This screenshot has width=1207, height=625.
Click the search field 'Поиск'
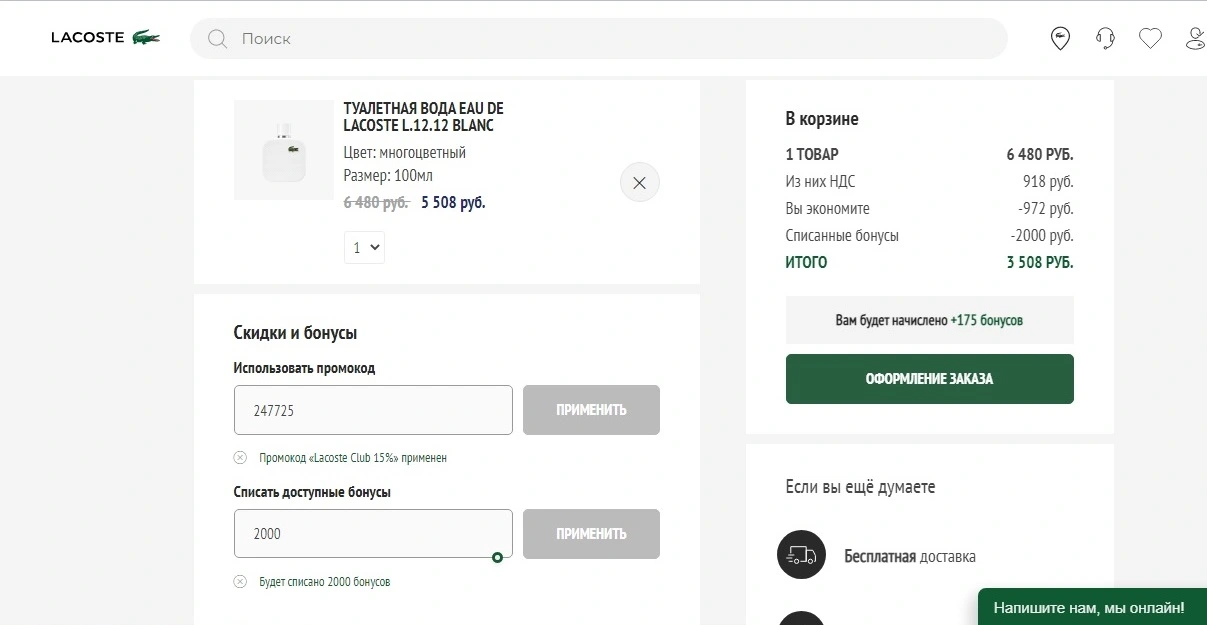coord(599,39)
